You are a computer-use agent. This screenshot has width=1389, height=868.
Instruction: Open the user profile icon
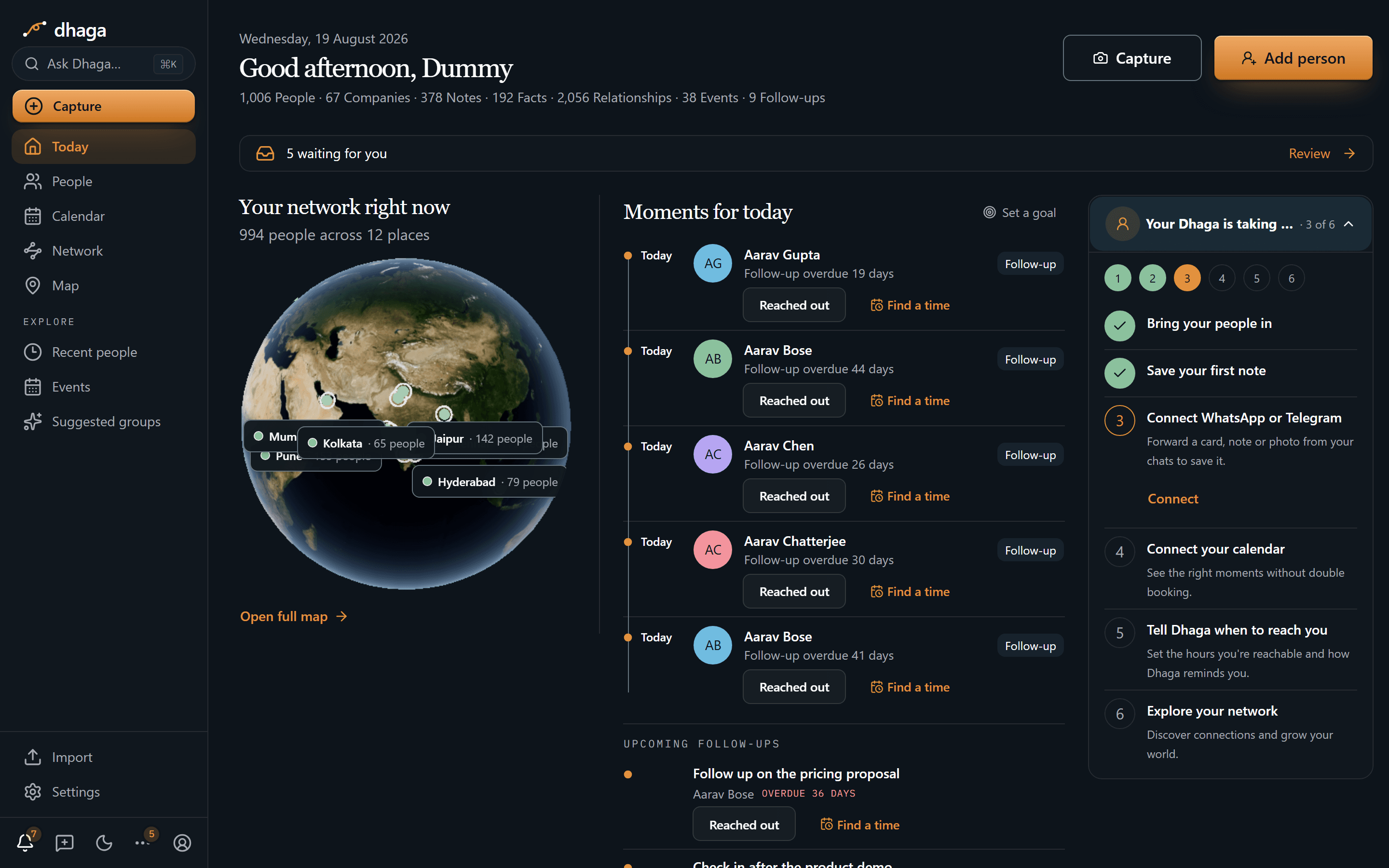182,842
